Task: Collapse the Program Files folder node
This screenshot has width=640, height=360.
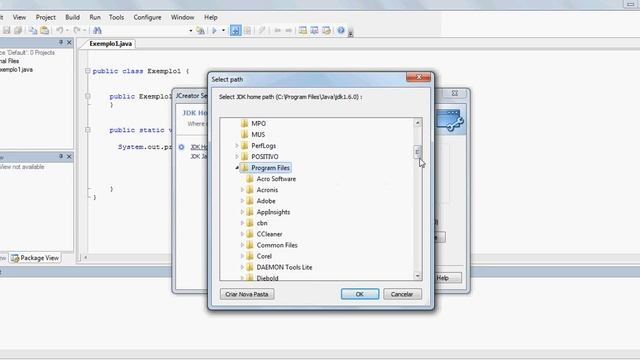Action: [237, 168]
